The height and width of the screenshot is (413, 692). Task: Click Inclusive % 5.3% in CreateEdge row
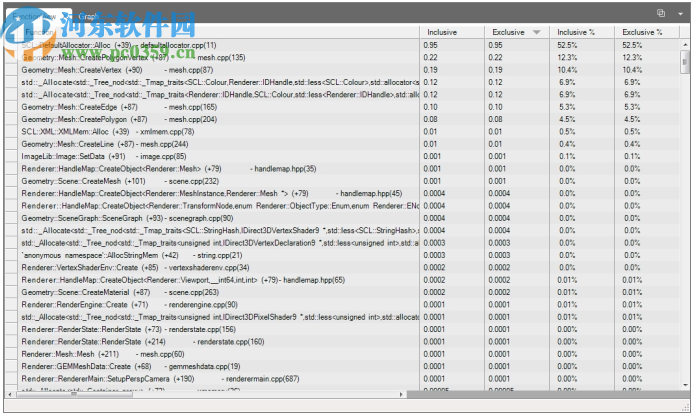click(582, 107)
